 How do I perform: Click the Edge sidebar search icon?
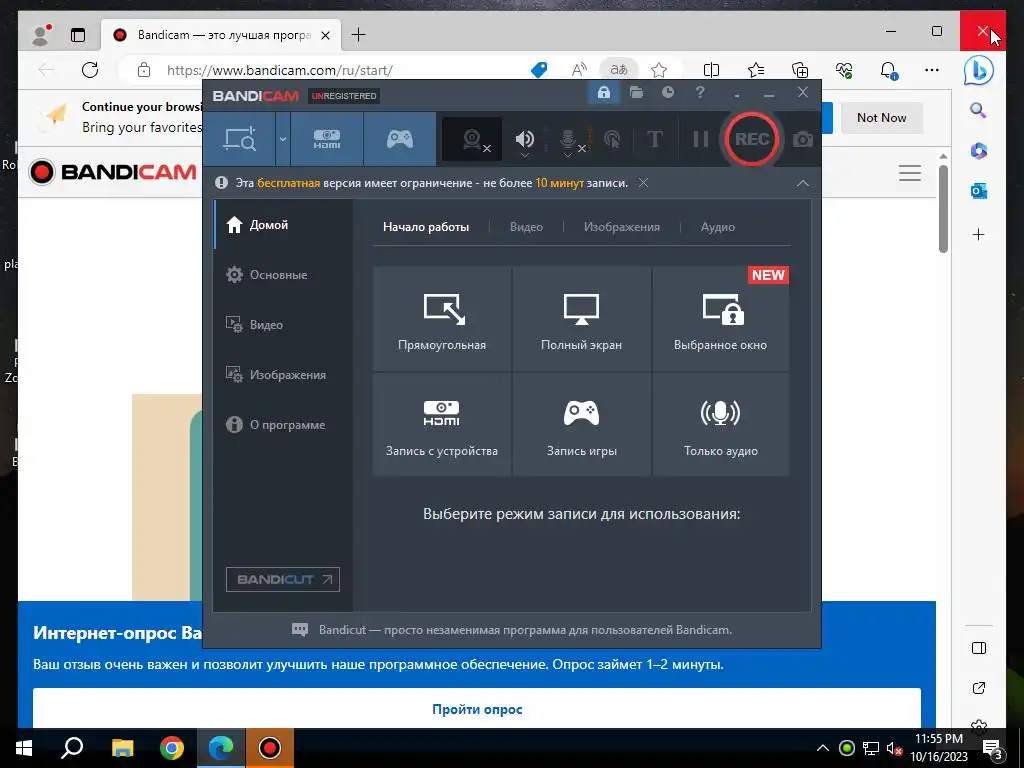978,110
